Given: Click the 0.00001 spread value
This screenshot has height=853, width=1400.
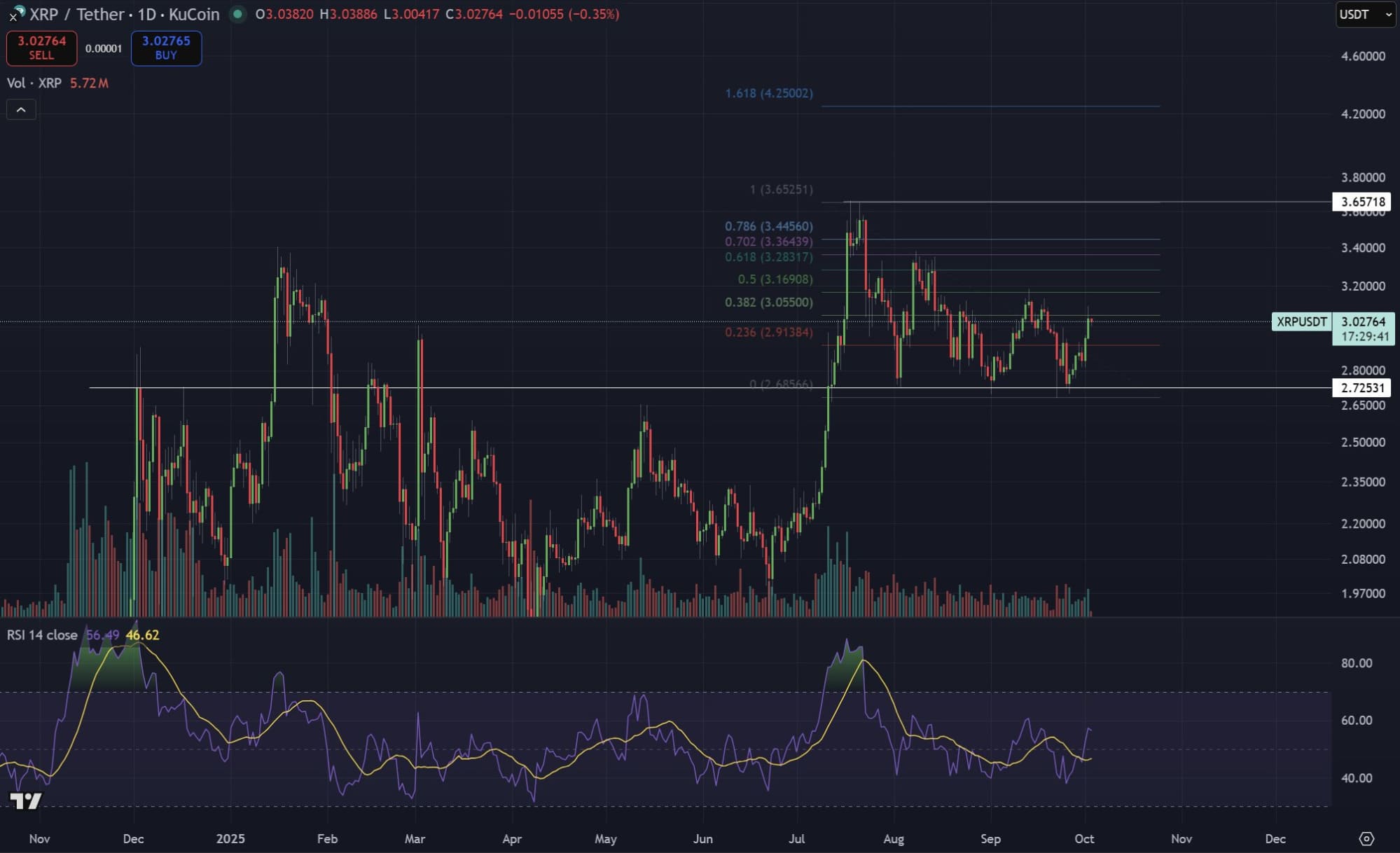Looking at the screenshot, I should [x=104, y=48].
